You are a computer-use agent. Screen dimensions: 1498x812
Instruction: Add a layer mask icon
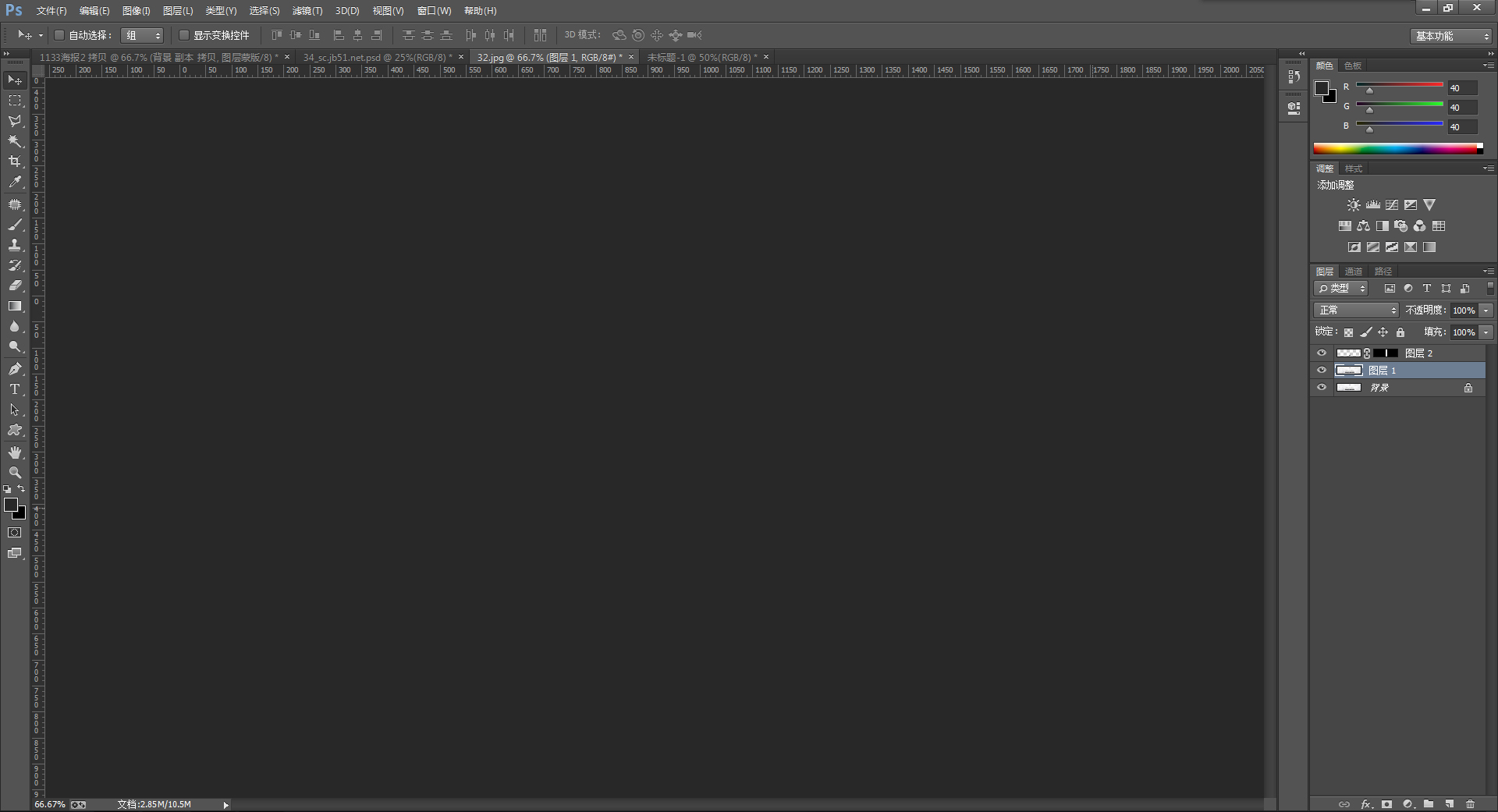pos(1386,804)
